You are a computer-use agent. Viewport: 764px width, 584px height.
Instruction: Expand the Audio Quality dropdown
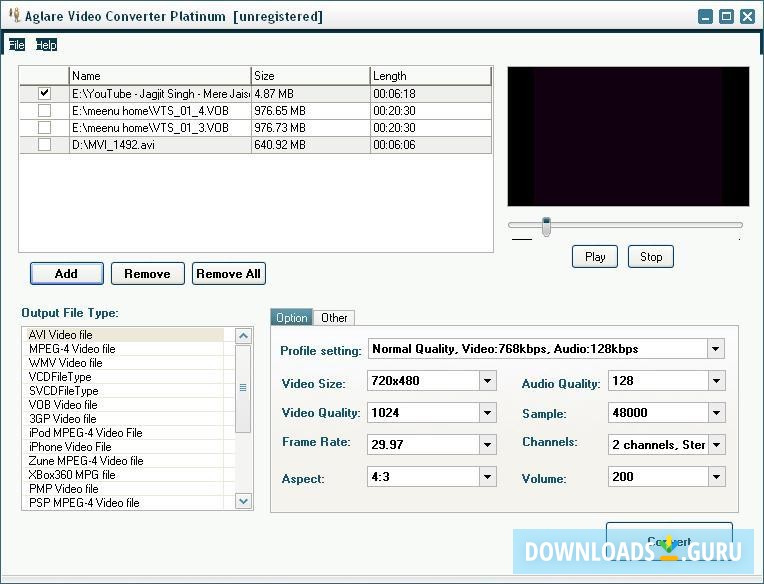point(716,381)
